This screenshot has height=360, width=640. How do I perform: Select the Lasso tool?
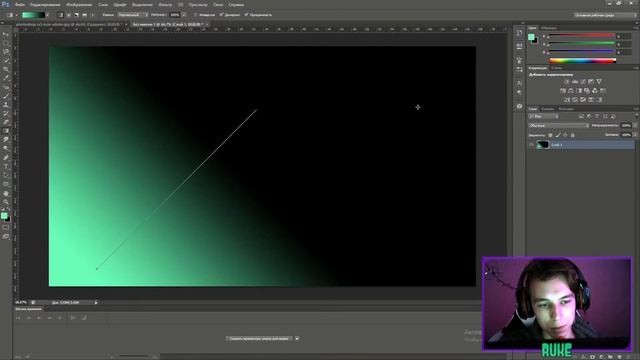(x=6, y=52)
